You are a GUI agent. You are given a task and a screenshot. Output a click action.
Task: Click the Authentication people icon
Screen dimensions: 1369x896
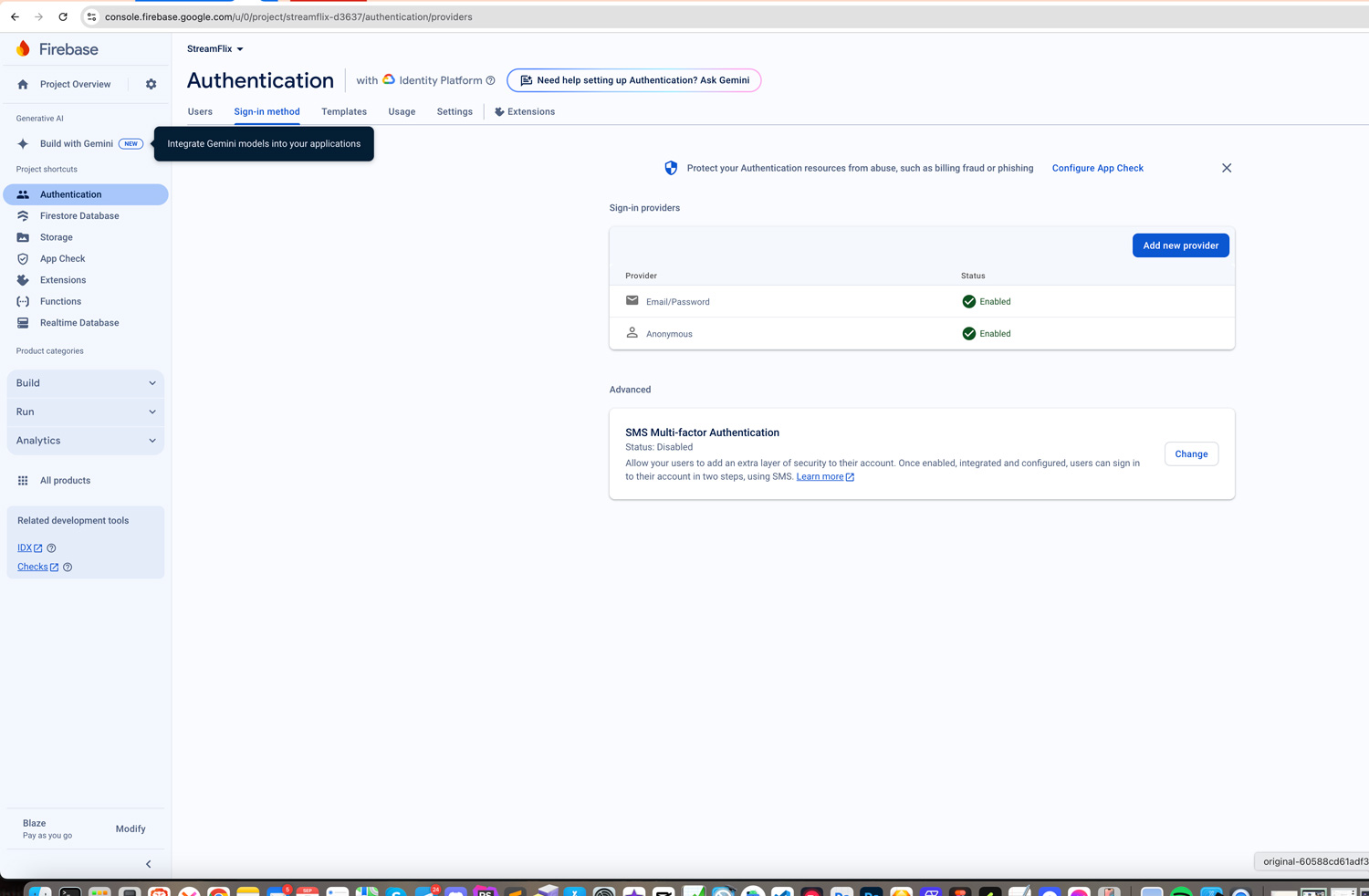point(23,194)
